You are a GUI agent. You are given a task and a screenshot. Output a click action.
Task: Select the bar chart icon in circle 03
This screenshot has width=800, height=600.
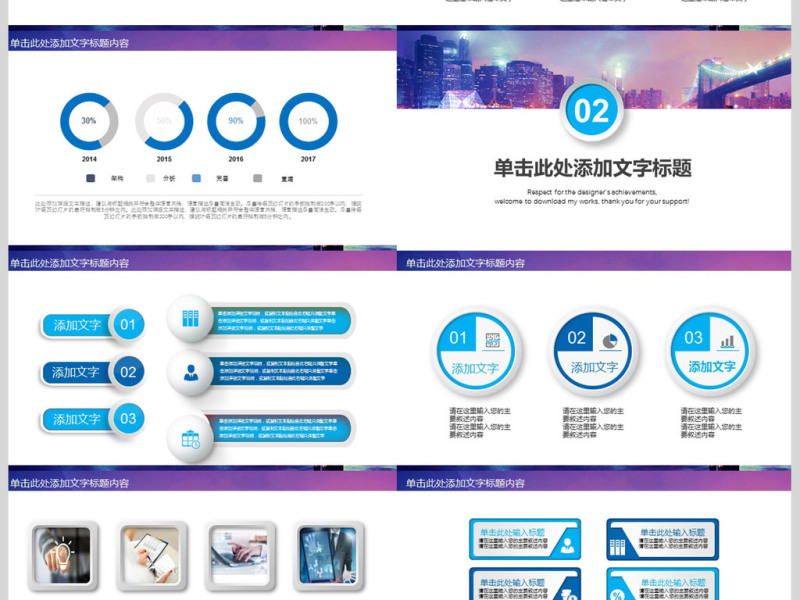coord(727,340)
